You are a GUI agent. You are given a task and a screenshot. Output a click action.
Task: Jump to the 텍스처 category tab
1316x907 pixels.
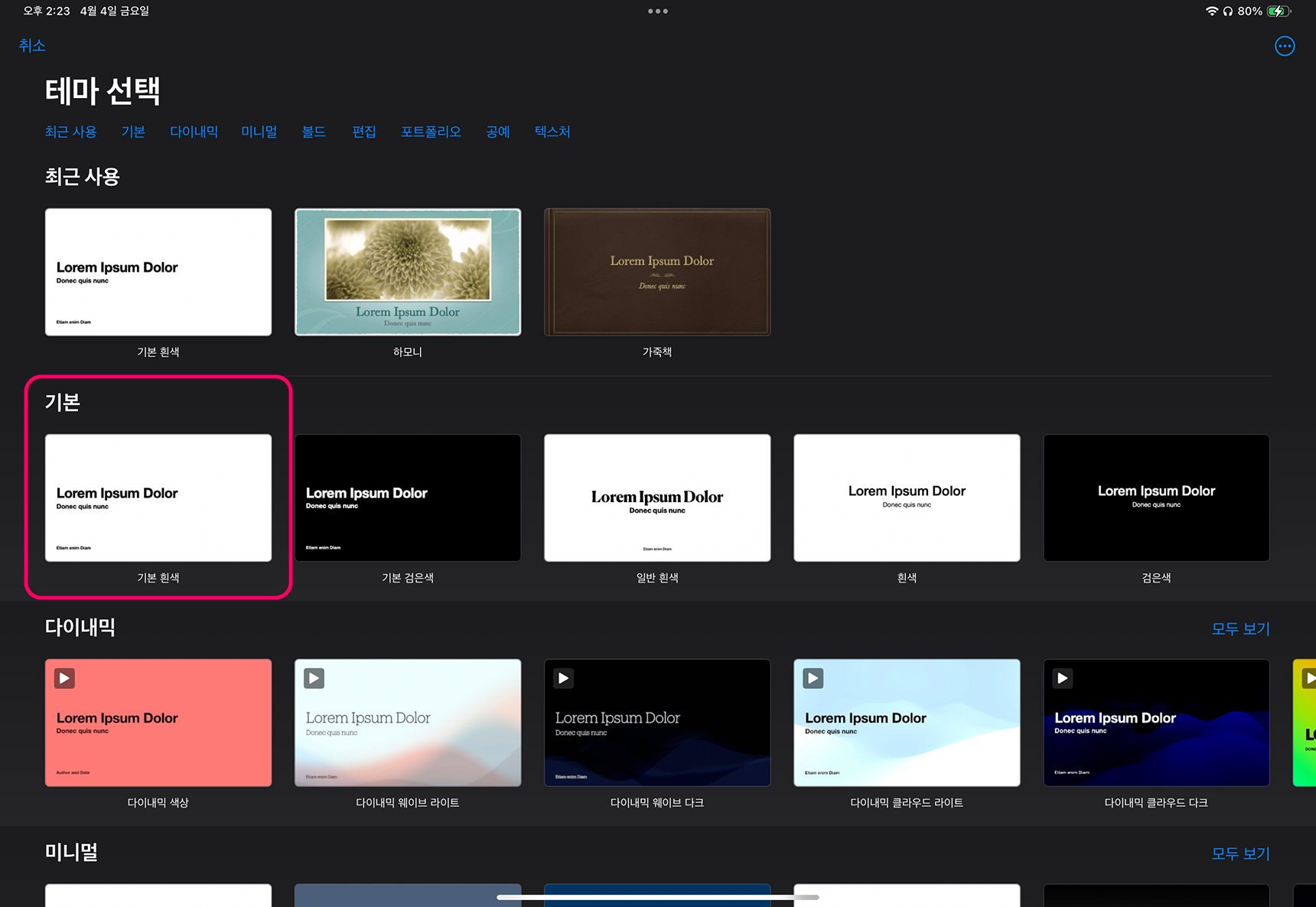pyautogui.click(x=552, y=132)
